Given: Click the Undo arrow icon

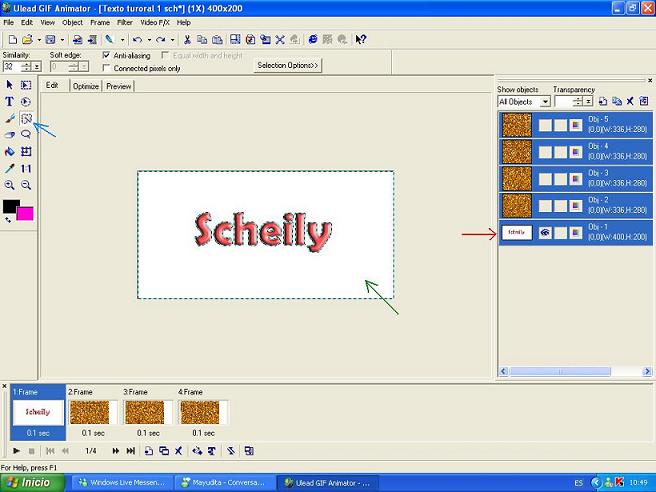Looking at the screenshot, I should 137,40.
